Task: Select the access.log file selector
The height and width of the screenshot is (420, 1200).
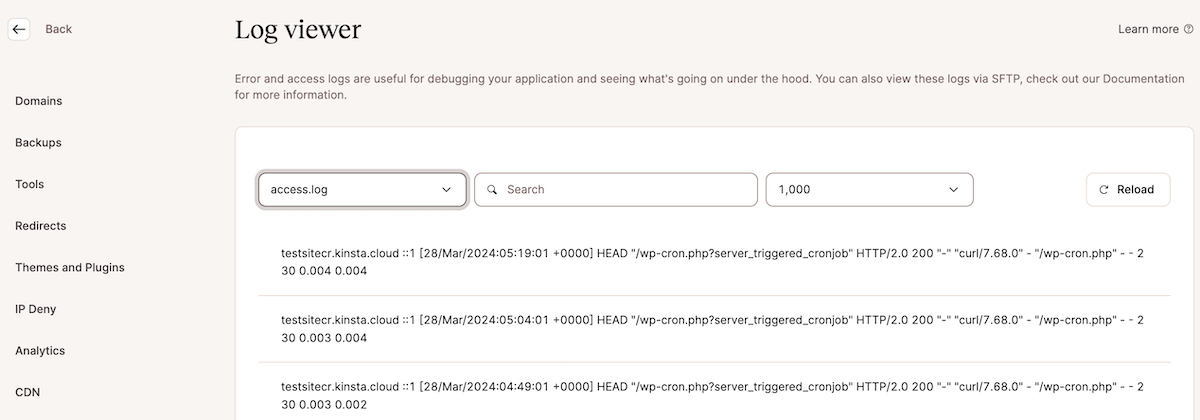Action: click(x=362, y=189)
